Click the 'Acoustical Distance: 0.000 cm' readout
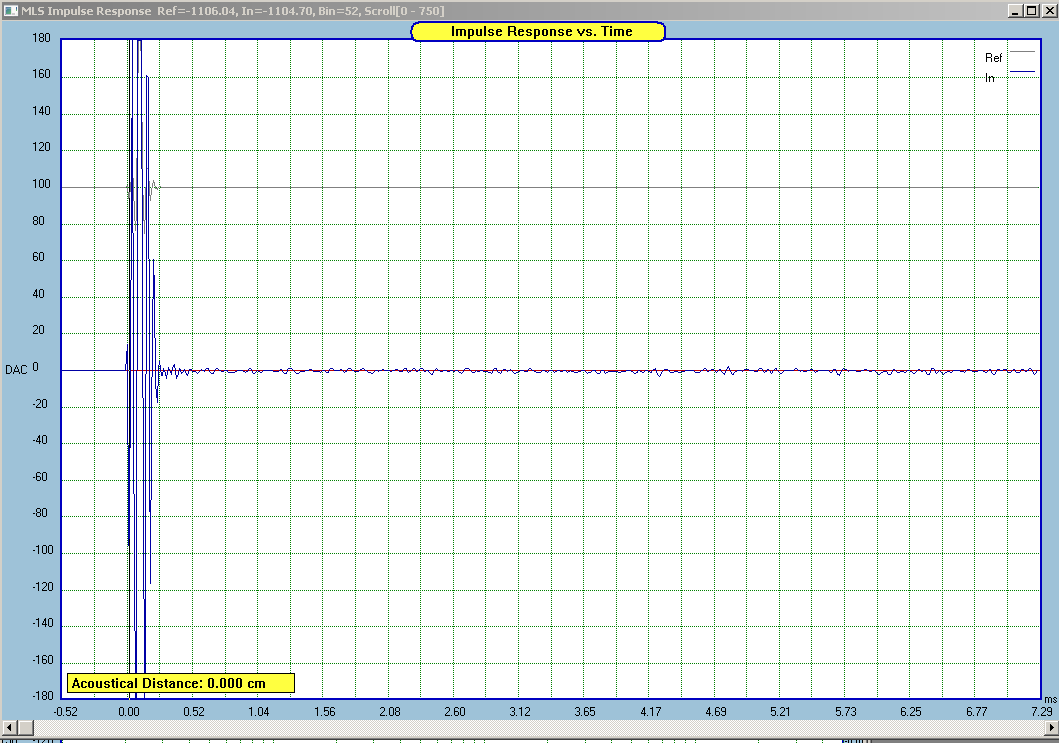 (180, 683)
